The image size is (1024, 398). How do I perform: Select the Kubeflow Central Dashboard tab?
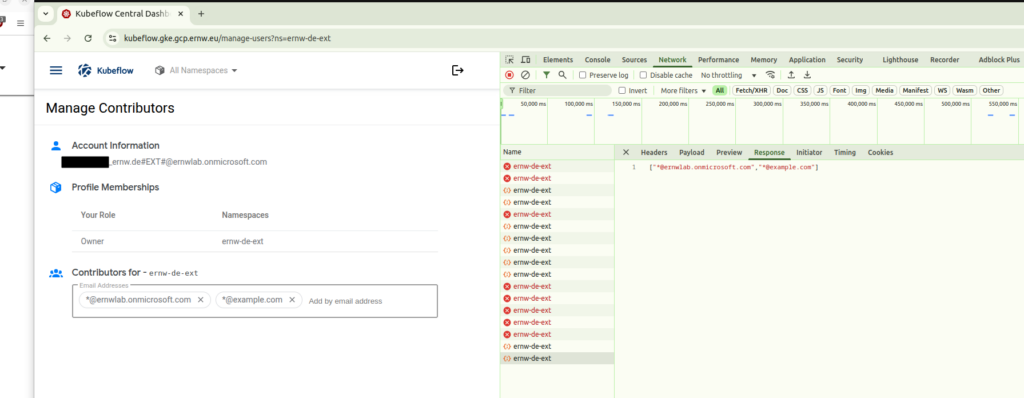tap(124, 14)
